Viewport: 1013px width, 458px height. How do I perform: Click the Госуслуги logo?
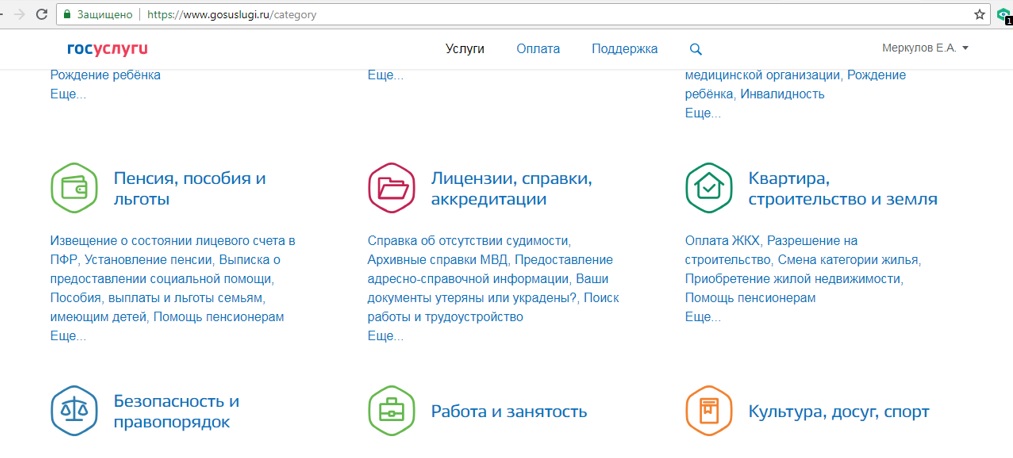107,49
